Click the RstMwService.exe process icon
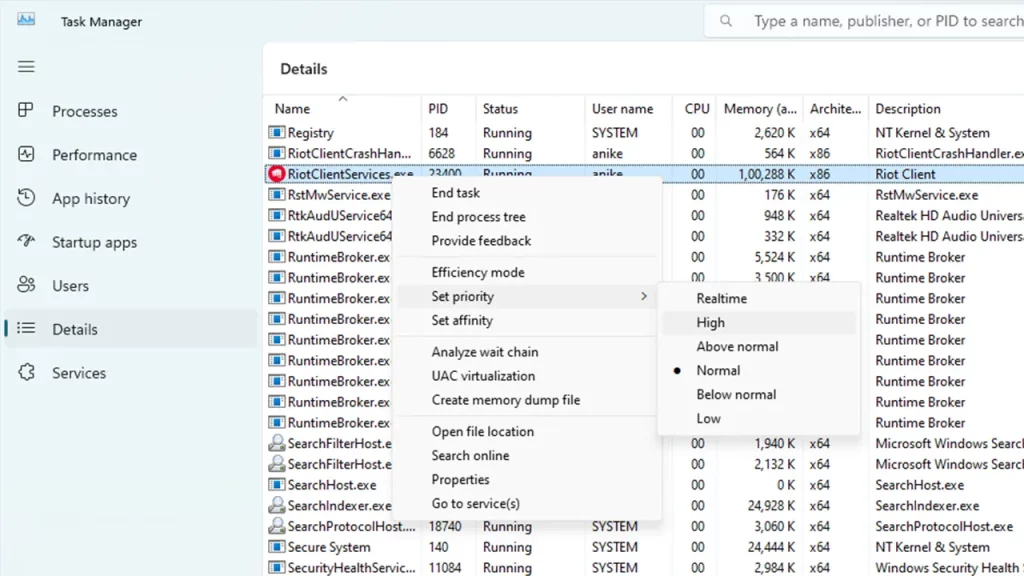This screenshot has width=1024, height=576. (277, 195)
